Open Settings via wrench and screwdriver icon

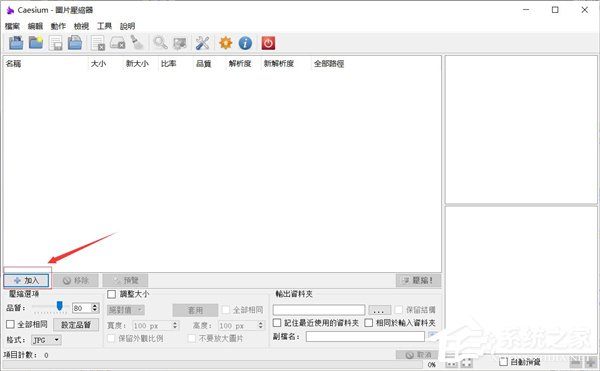[x=202, y=43]
